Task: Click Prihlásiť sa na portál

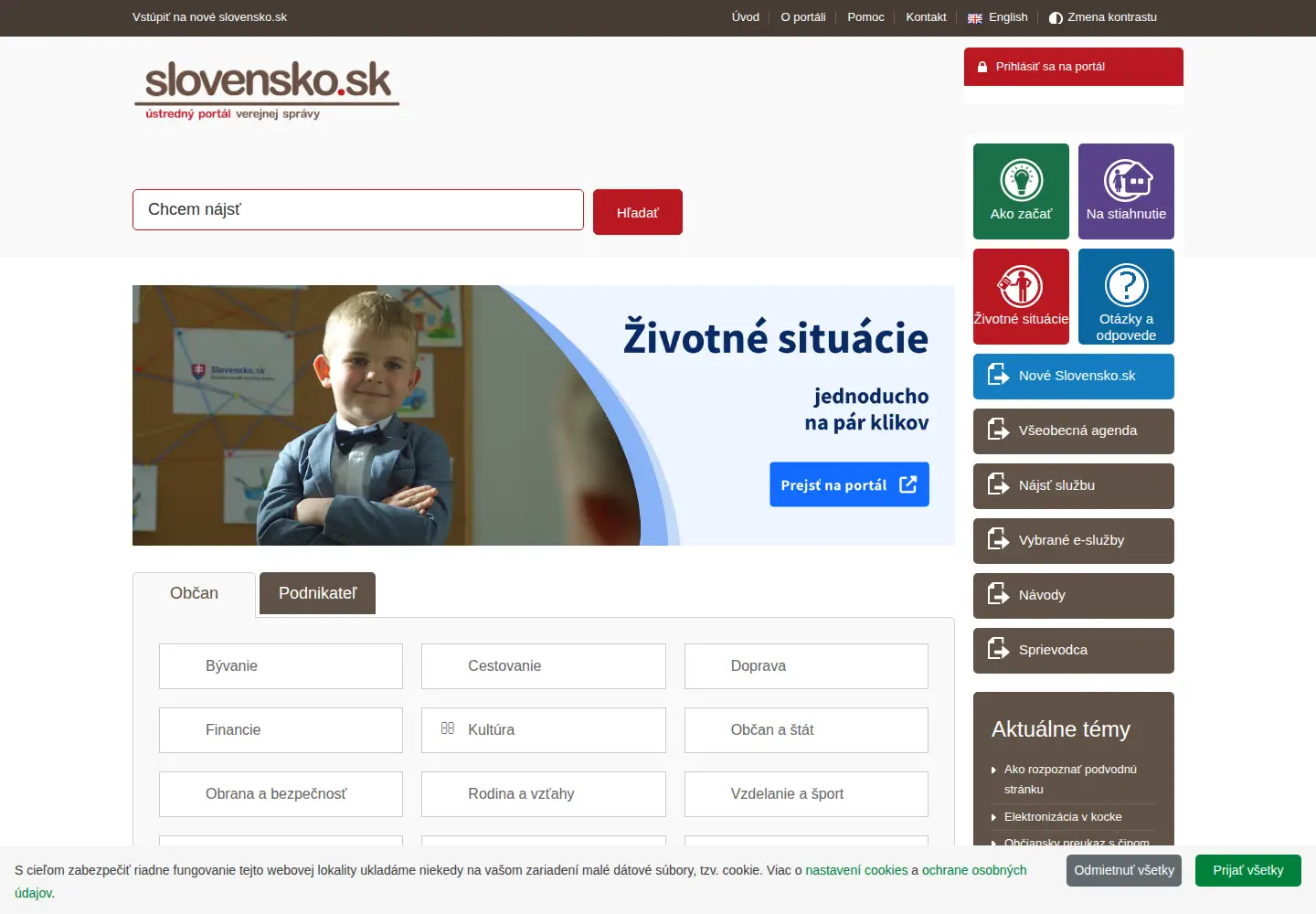Action: pyautogui.click(x=1074, y=67)
